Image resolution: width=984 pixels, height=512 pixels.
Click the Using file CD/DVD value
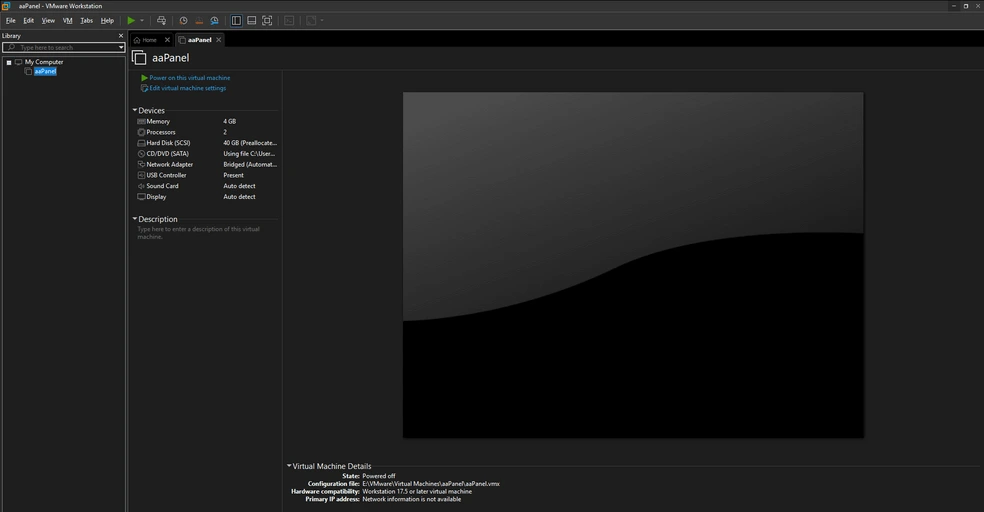click(x=249, y=154)
